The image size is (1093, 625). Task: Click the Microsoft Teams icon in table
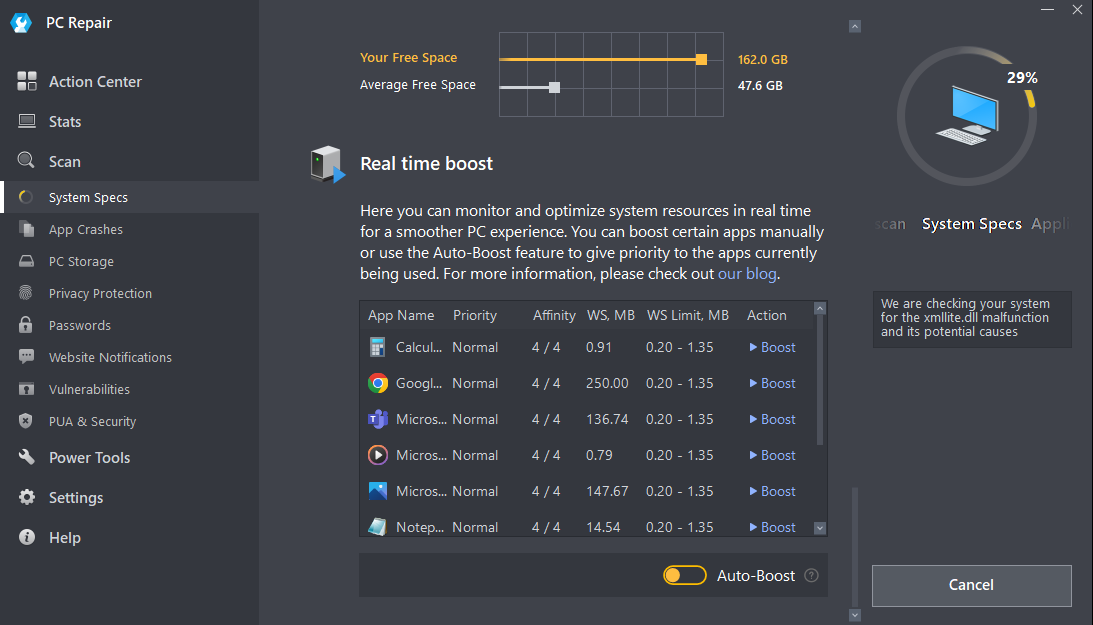[x=378, y=419]
